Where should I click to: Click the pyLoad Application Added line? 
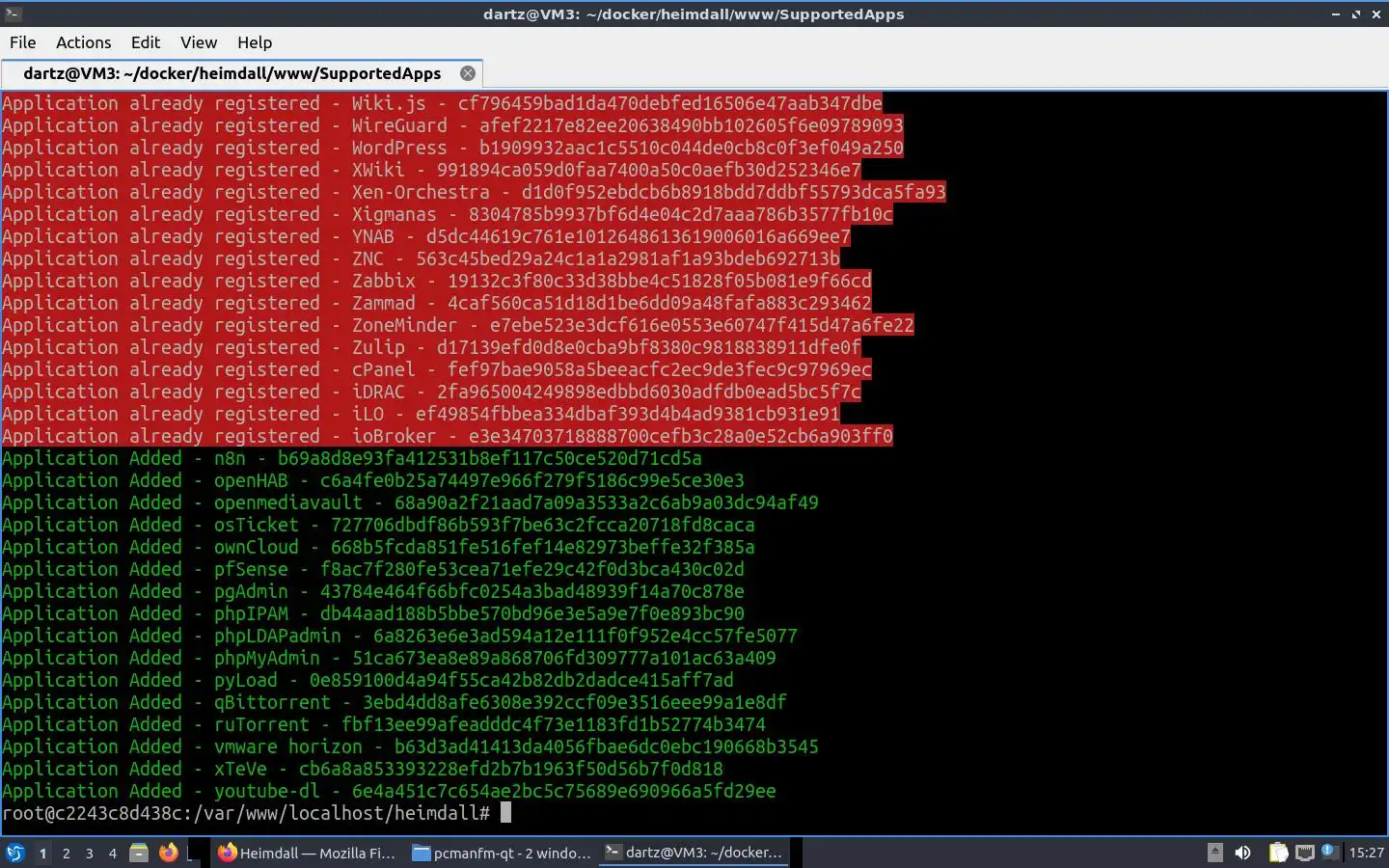pos(368,680)
